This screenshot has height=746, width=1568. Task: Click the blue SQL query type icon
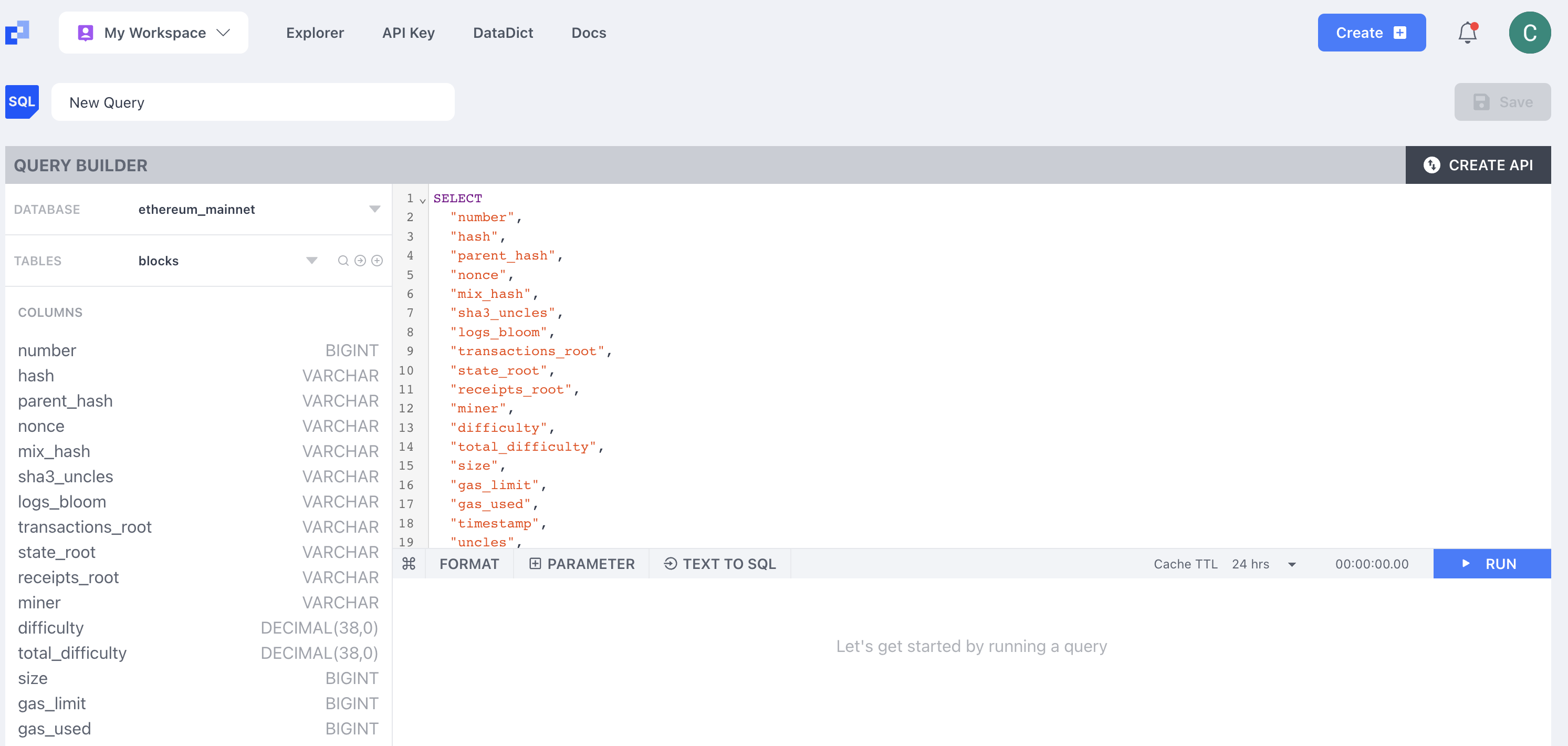click(x=22, y=102)
